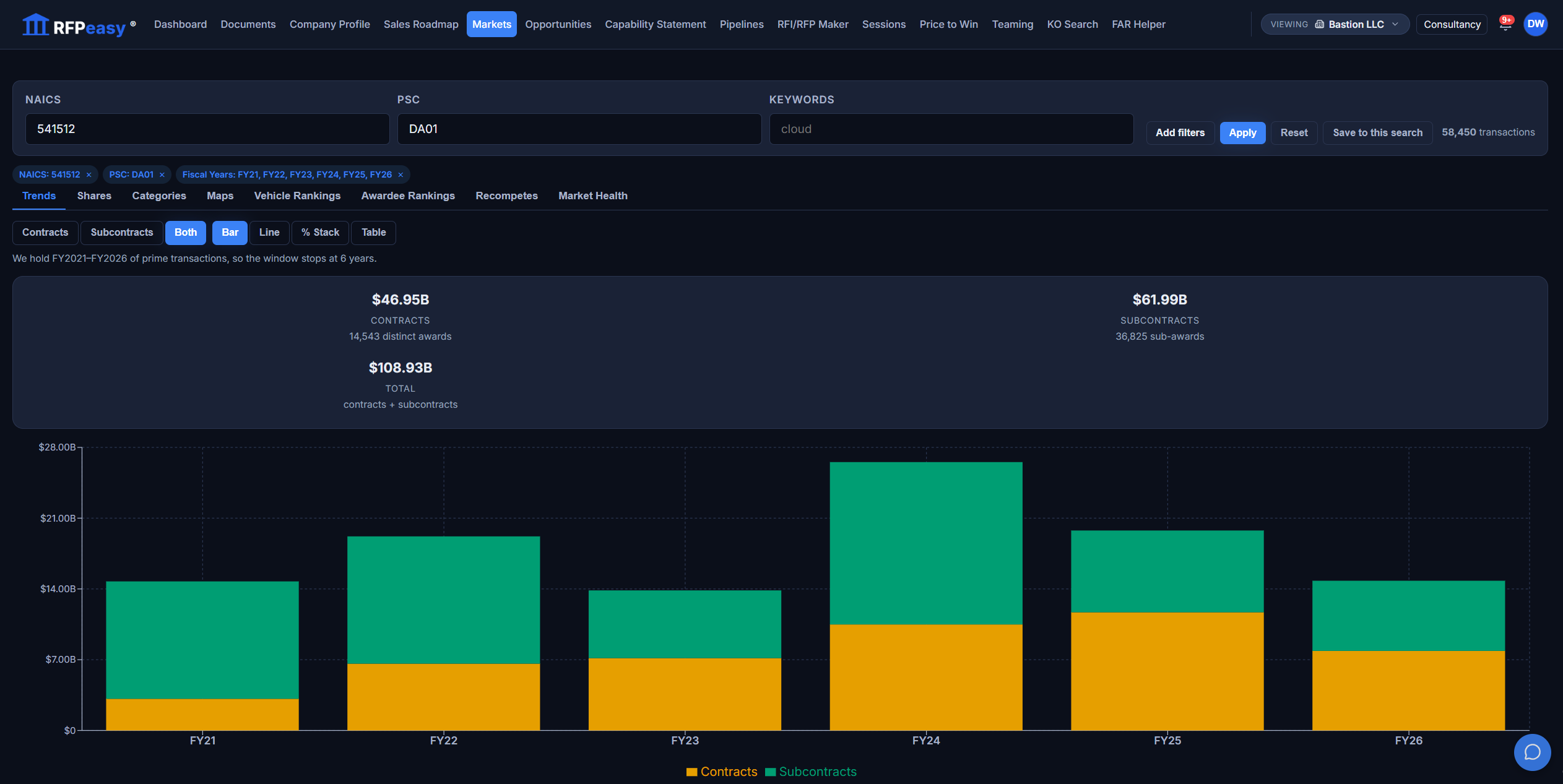Screen dimensions: 1563x784
Task: Open KO Search in top navigation
Action: (1073, 24)
